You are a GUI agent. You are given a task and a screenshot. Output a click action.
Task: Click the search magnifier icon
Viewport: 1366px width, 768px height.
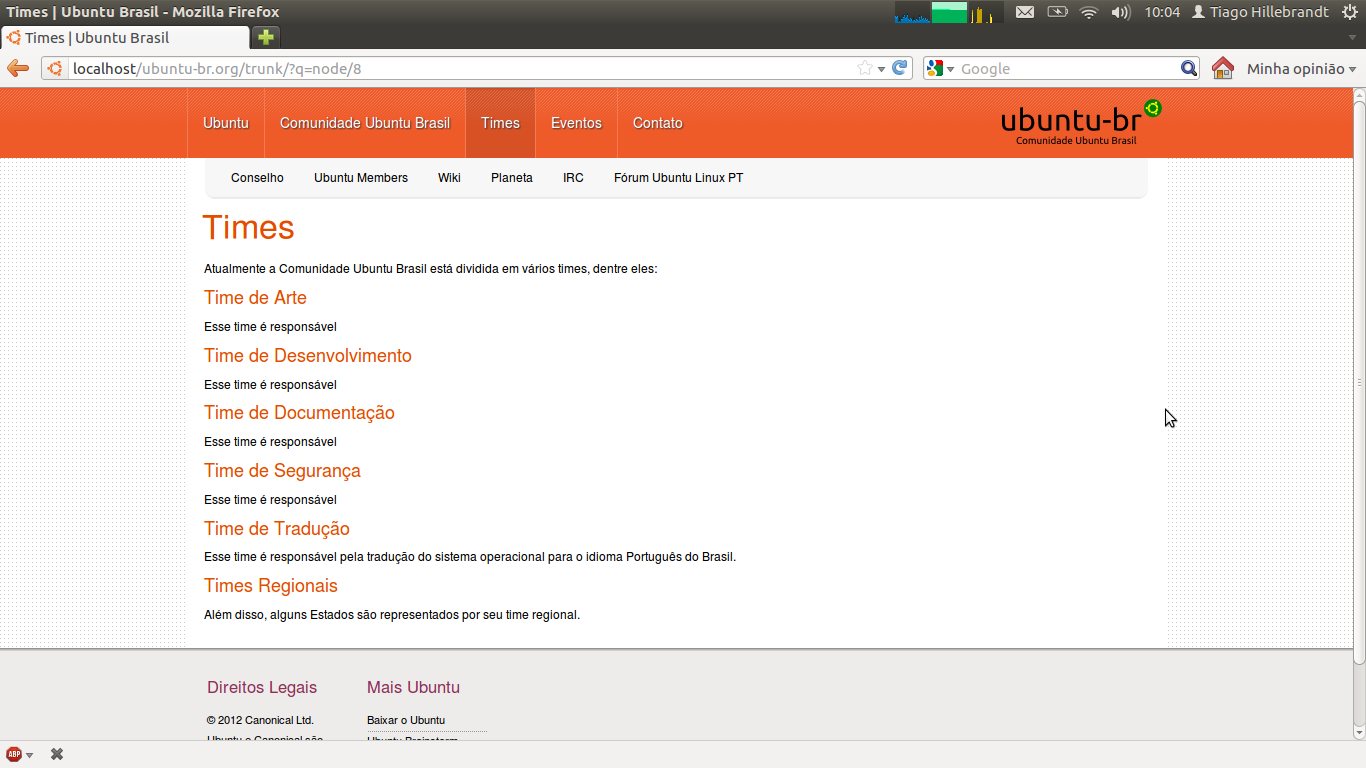(1189, 68)
